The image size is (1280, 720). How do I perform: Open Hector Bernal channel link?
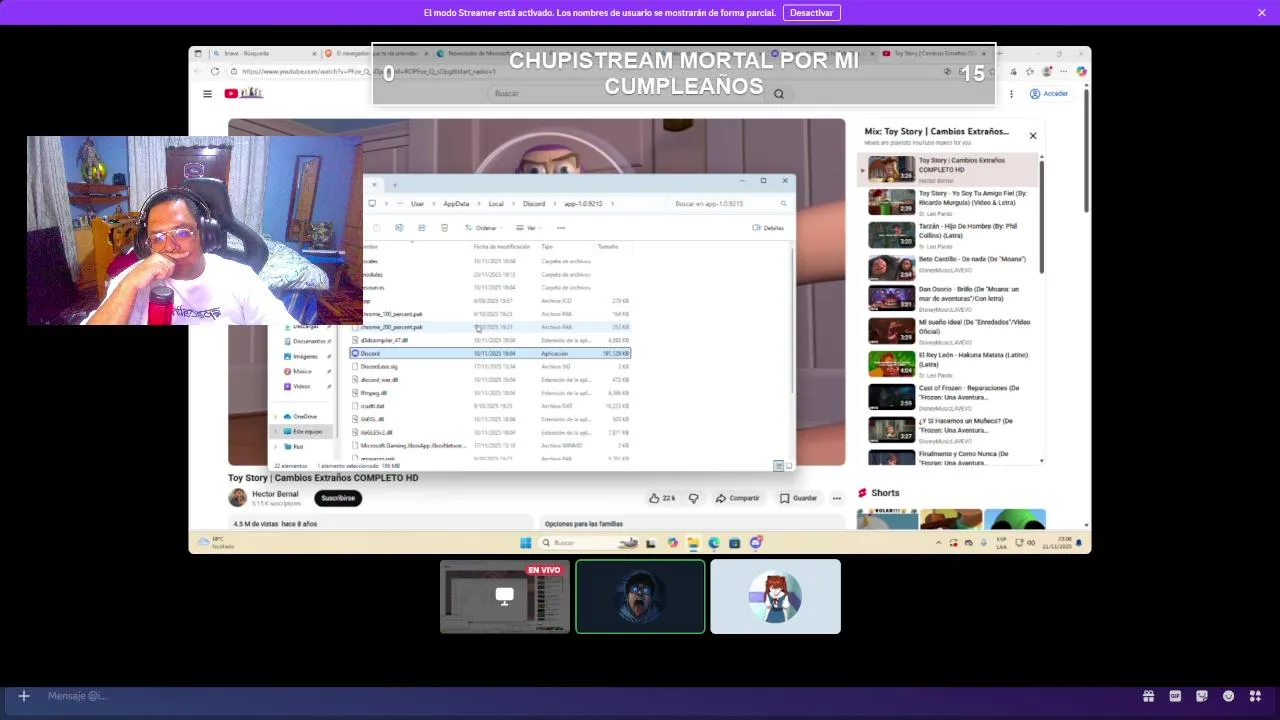[x=275, y=494]
